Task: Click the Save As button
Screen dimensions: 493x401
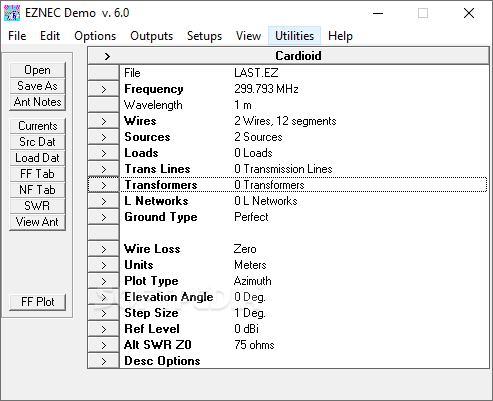Action: click(x=37, y=86)
